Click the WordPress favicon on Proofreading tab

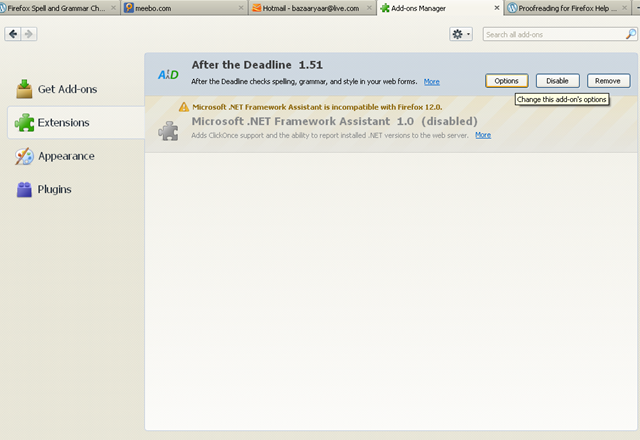[x=512, y=8]
